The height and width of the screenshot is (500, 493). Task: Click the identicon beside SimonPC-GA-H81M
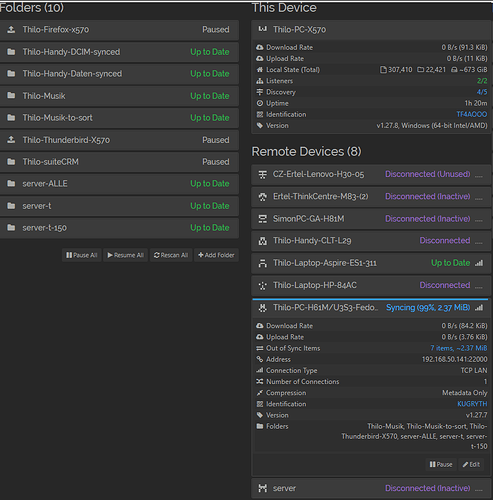(x=263, y=219)
